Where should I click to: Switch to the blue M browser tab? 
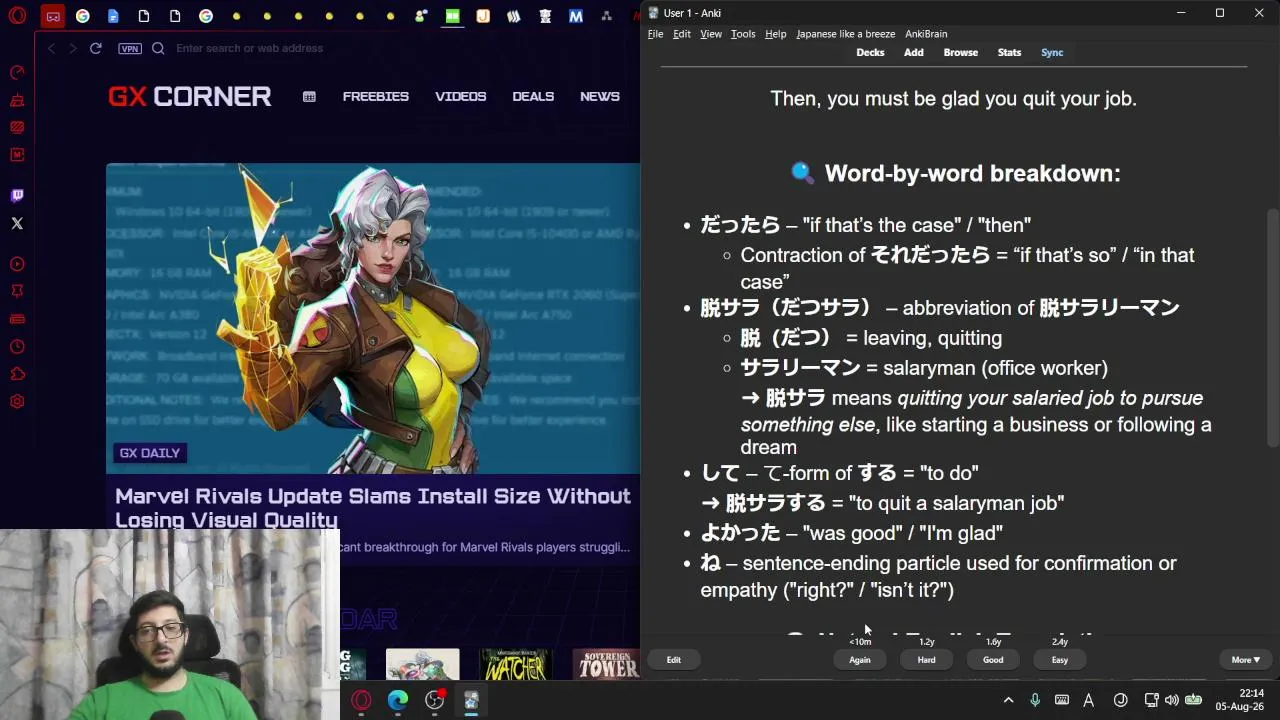[x=576, y=16]
